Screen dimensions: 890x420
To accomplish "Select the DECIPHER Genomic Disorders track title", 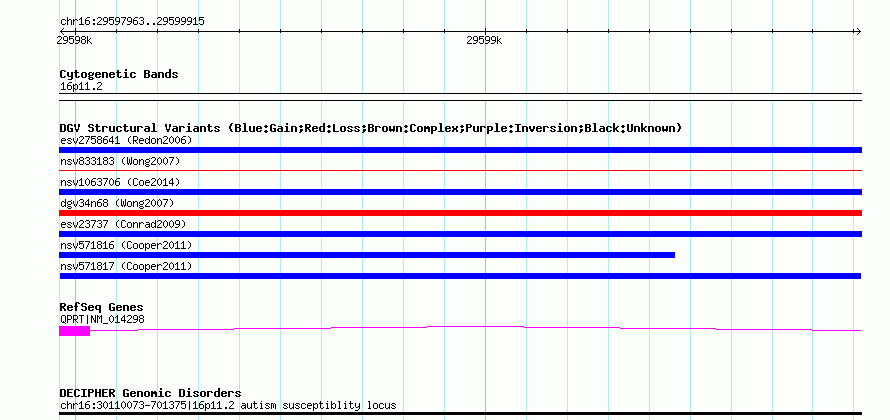I will pos(150,393).
